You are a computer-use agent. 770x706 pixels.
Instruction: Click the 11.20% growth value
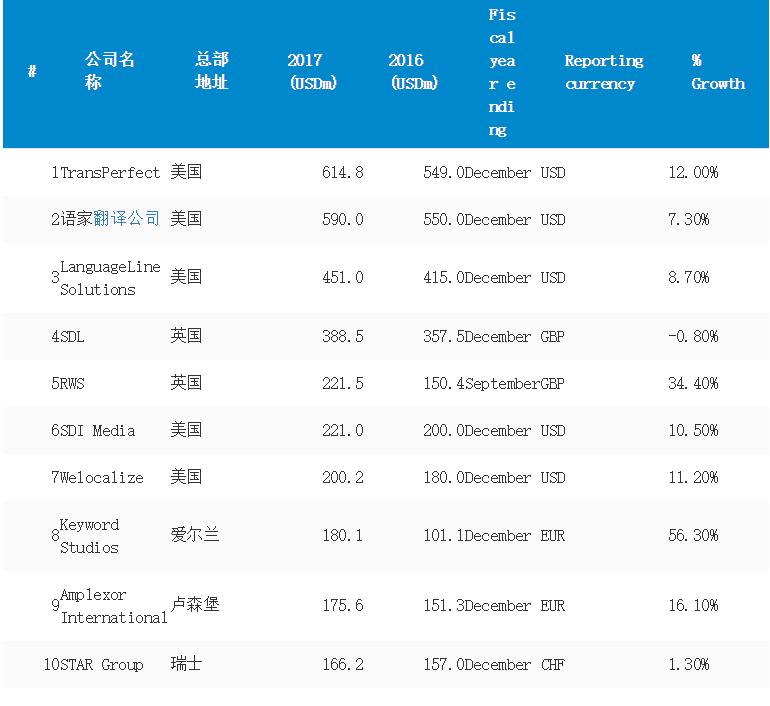click(x=693, y=477)
